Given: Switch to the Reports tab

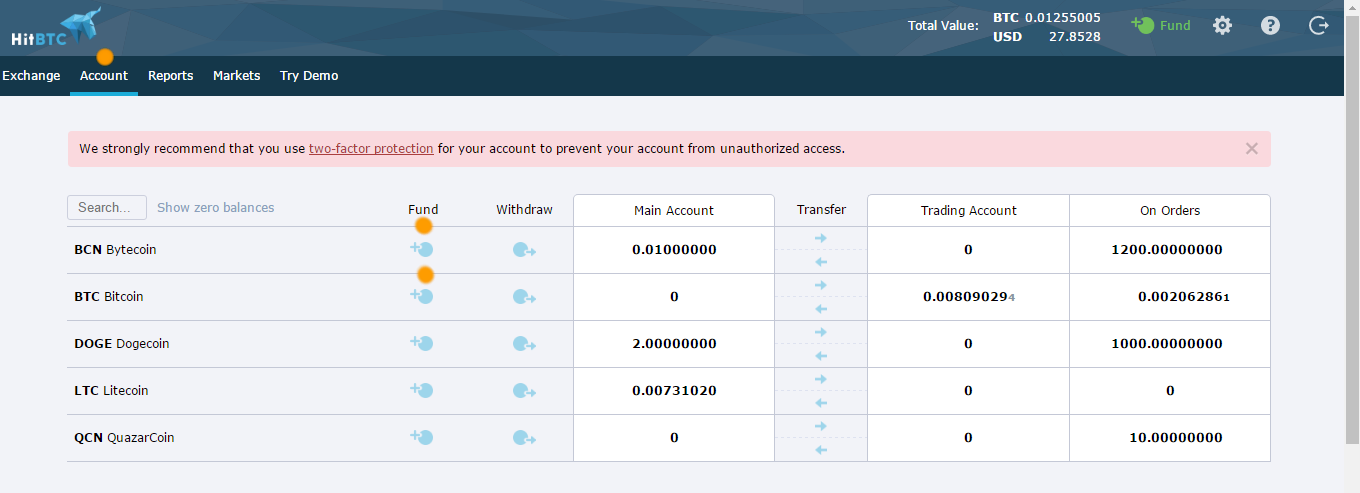Looking at the screenshot, I should pyautogui.click(x=171, y=75).
